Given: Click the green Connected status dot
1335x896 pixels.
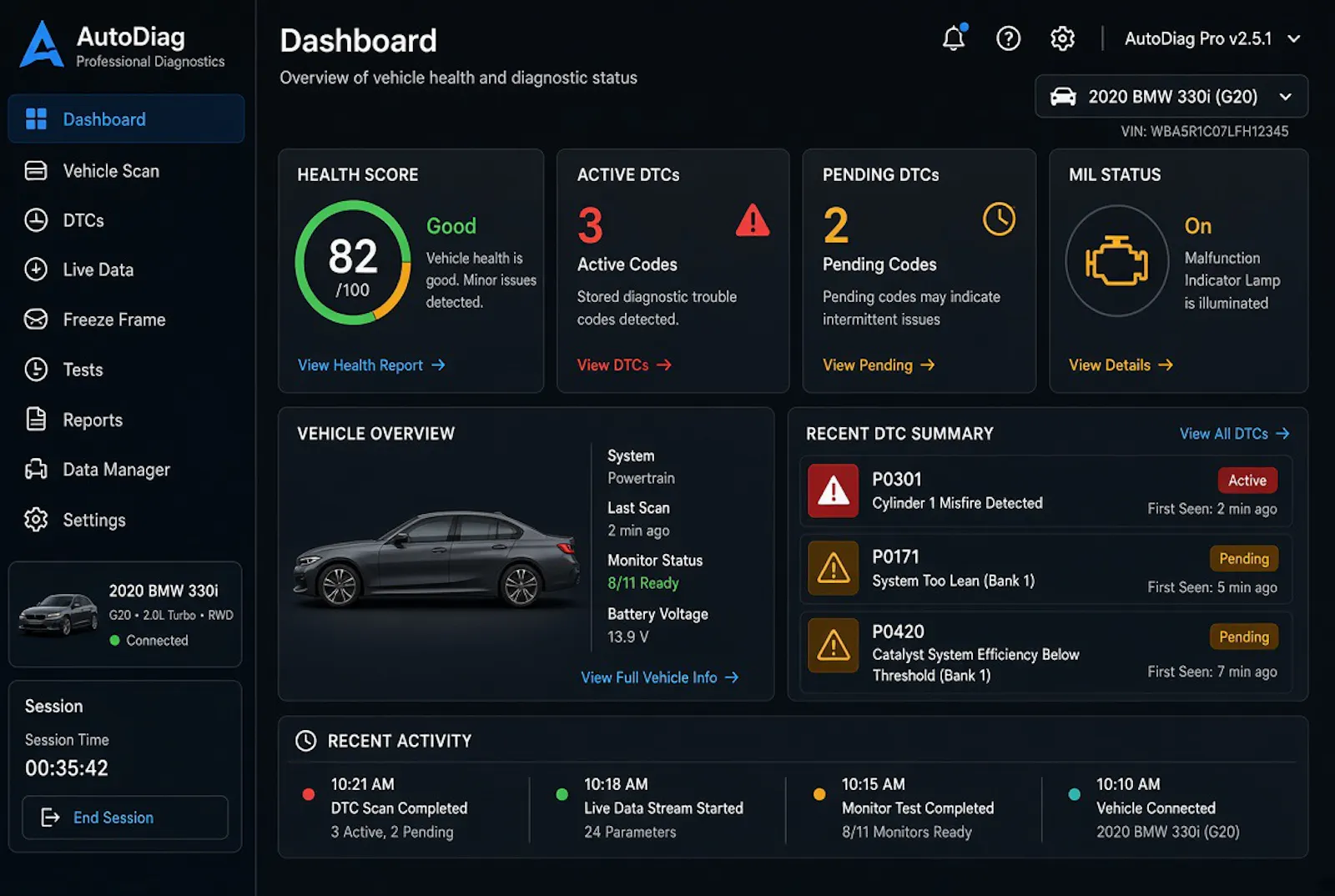Looking at the screenshot, I should point(115,641).
